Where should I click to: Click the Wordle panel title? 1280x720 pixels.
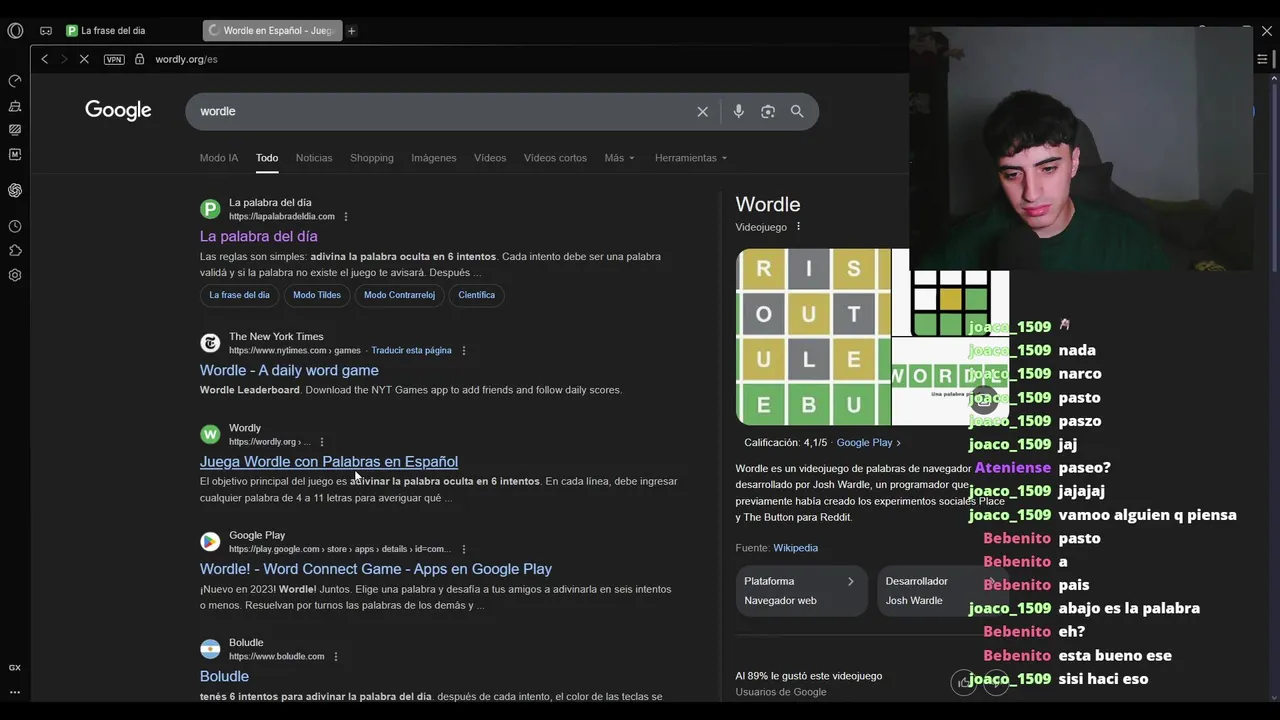(x=768, y=204)
